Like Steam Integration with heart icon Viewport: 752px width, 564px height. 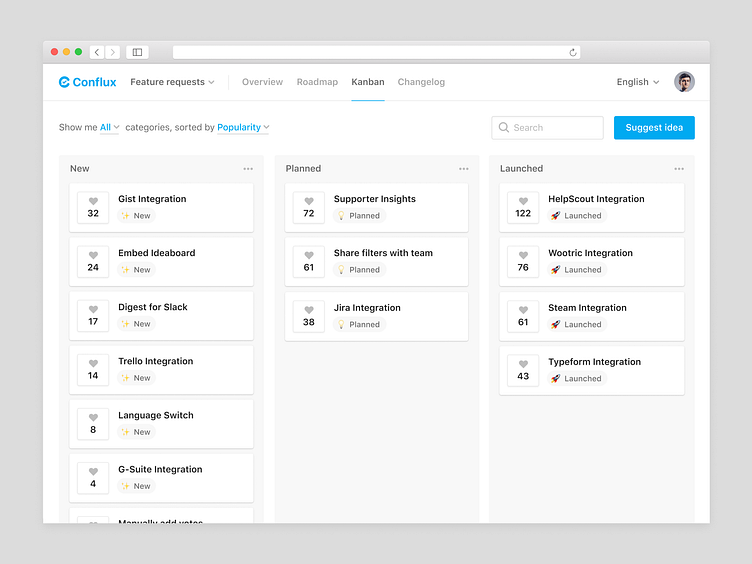(x=523, y=310)
